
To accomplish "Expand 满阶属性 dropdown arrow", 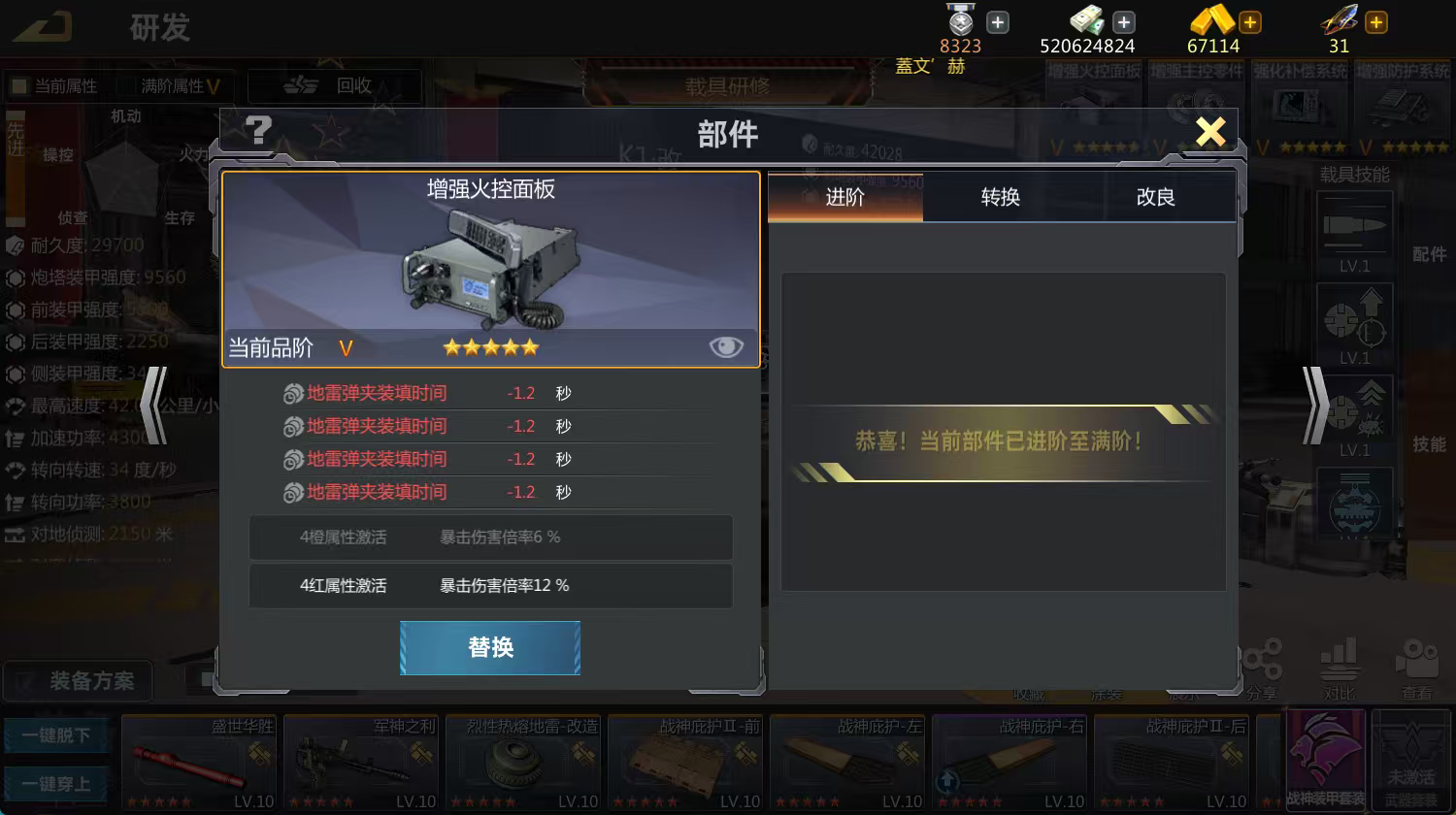I will pyautogui.click(x=213, y=86).
